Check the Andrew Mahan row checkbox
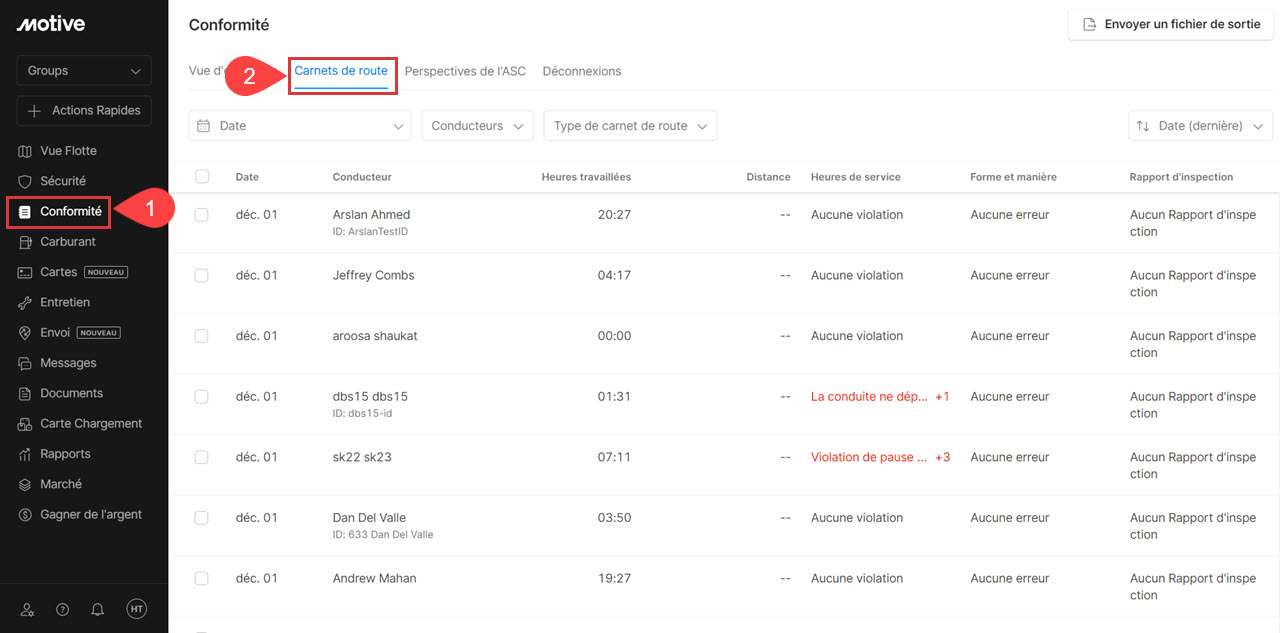1280x633 pixels. (202, 578)
